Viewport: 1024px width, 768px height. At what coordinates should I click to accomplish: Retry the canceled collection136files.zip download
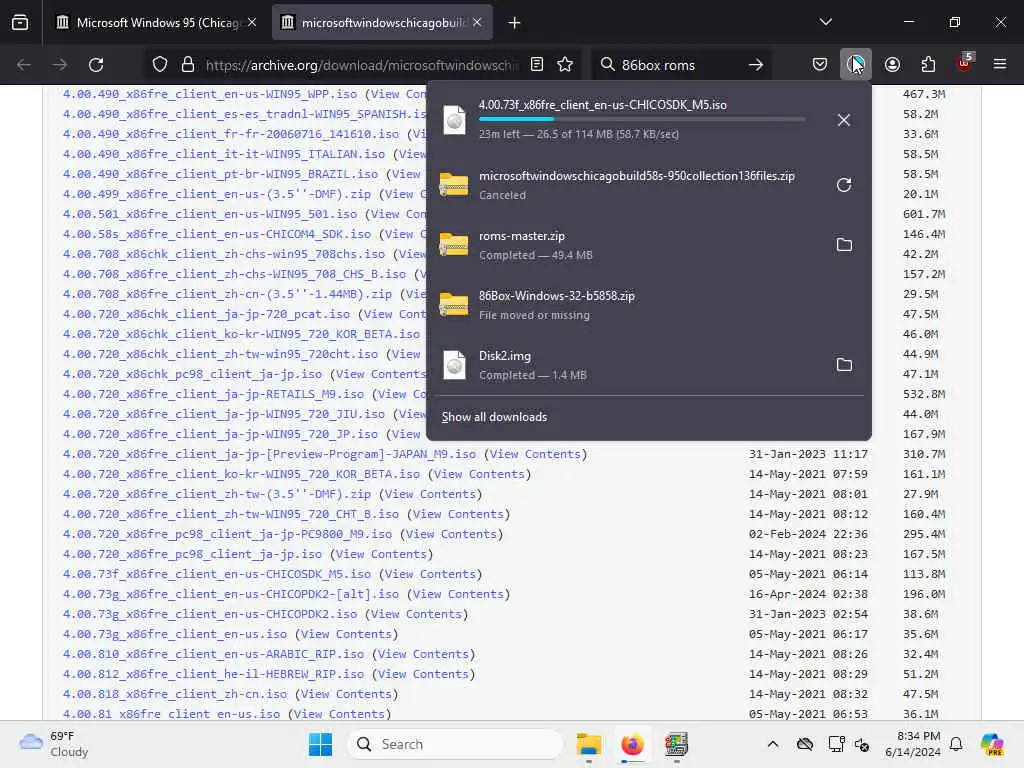pos(844,185)
